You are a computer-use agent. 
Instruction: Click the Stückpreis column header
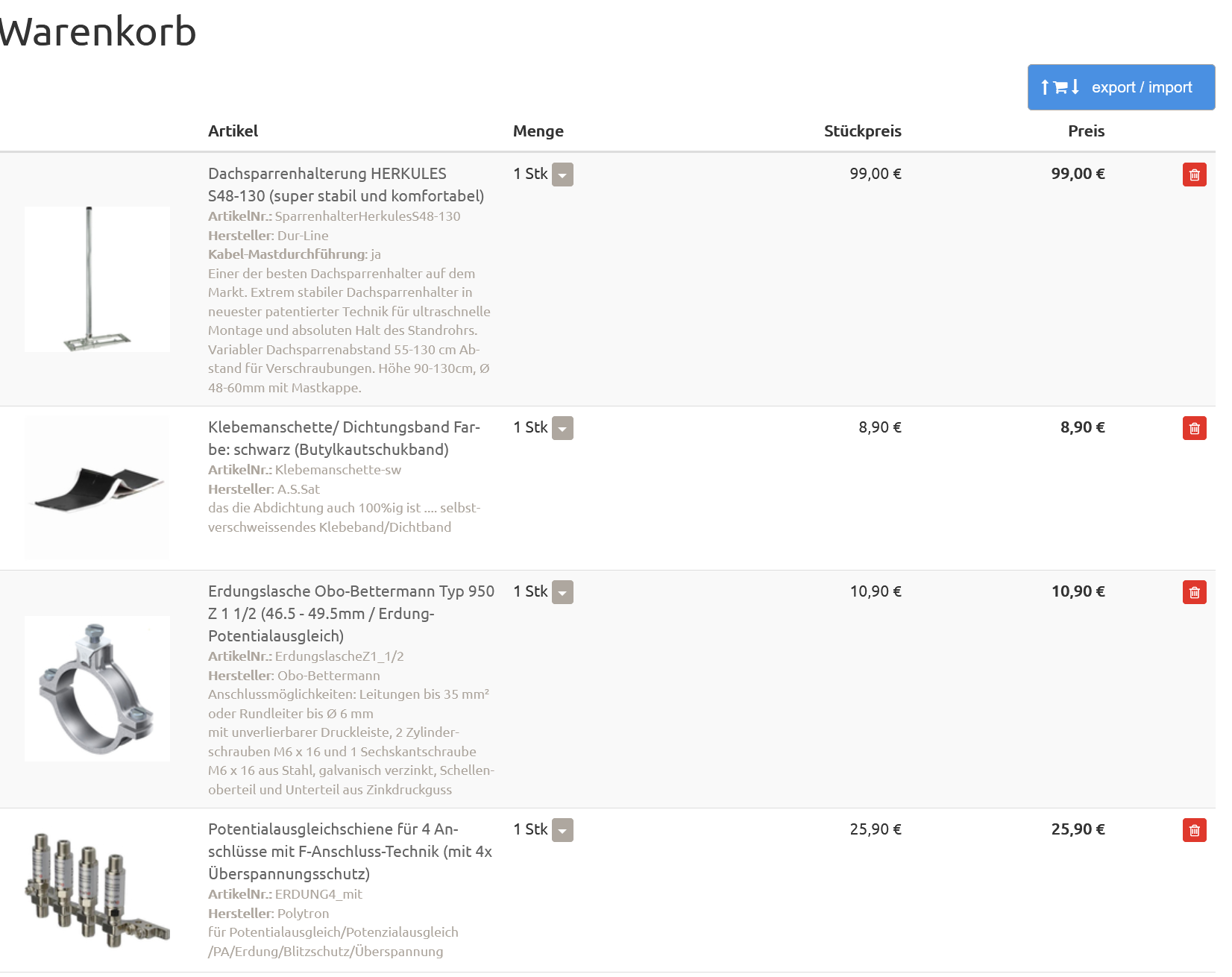tap(862, 131)
